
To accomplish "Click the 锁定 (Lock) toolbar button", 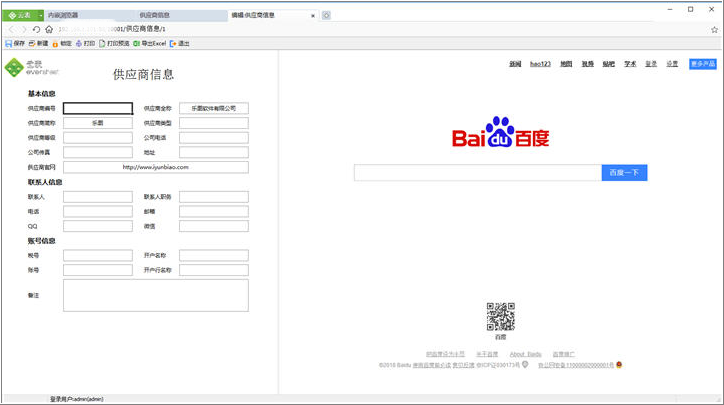I will (x=62, y=43).
